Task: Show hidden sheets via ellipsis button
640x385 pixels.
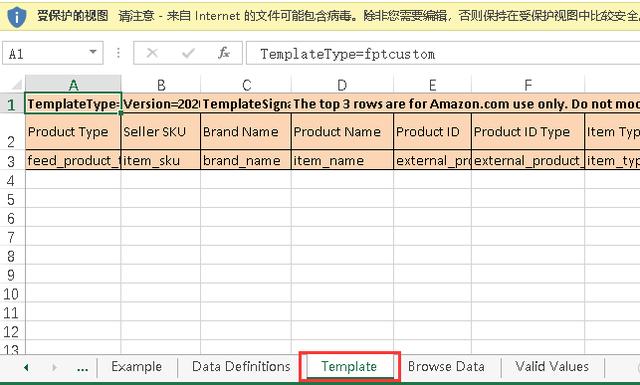Action: (x=82, y=368)
